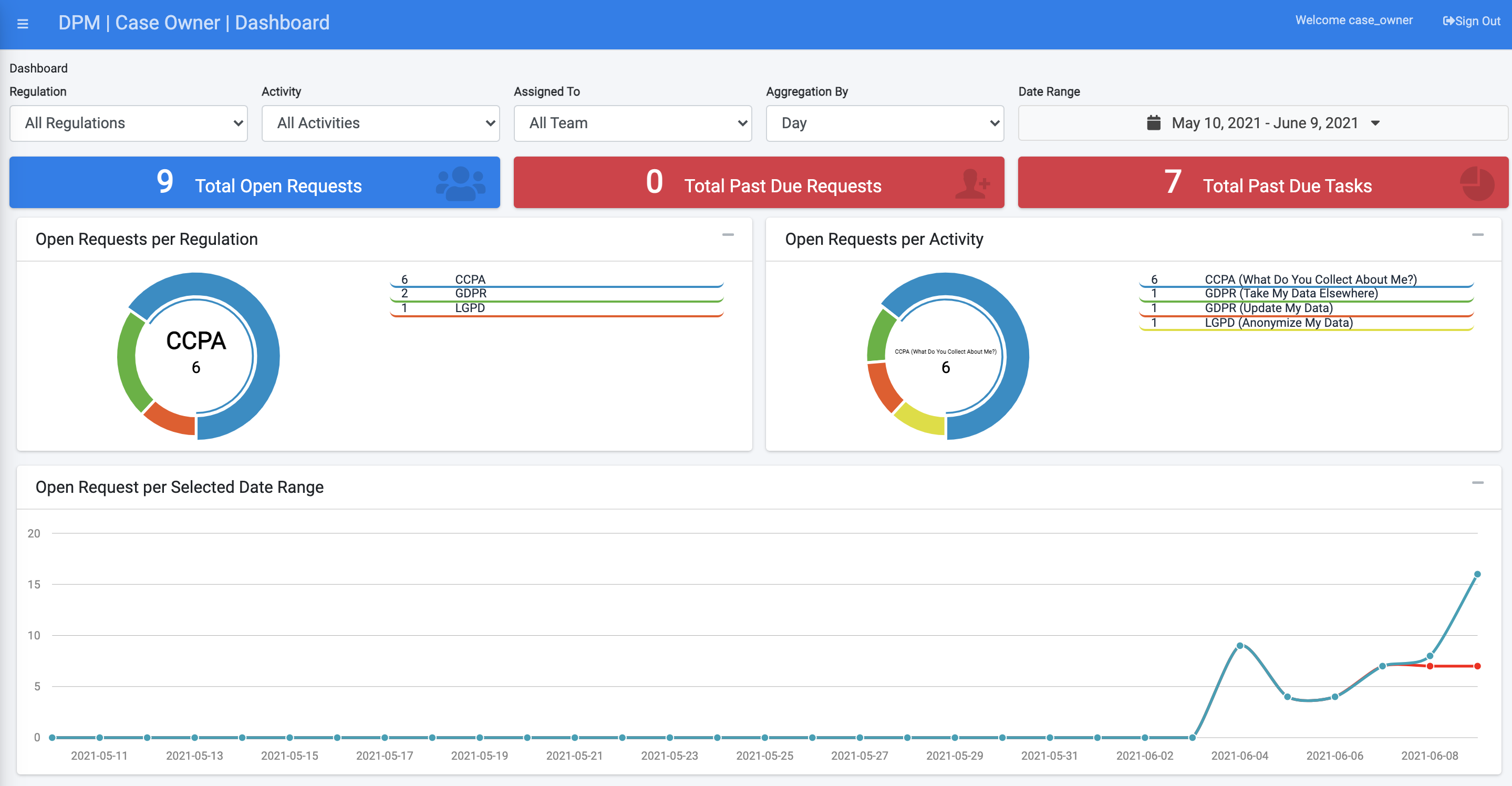Collapse the Open Requests per Regulation panel

(x=728, y=235)
